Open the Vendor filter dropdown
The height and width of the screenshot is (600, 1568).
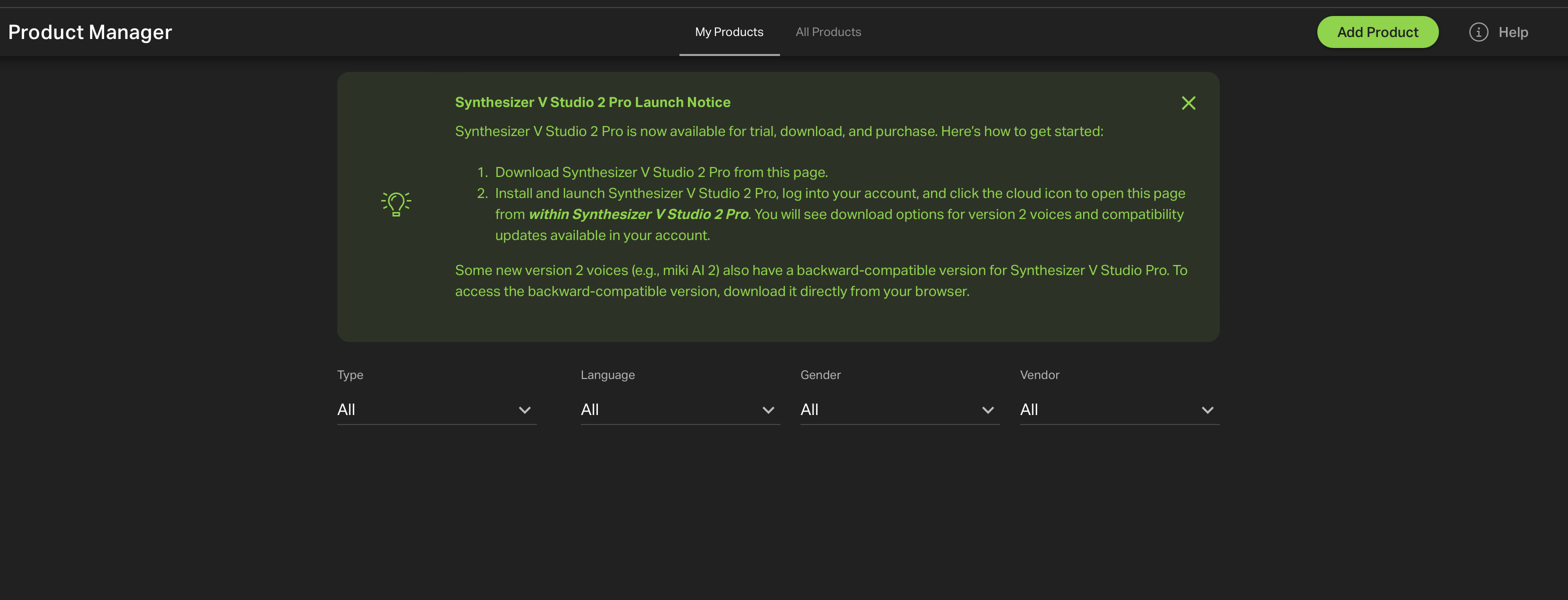(x=1119, y=409)
